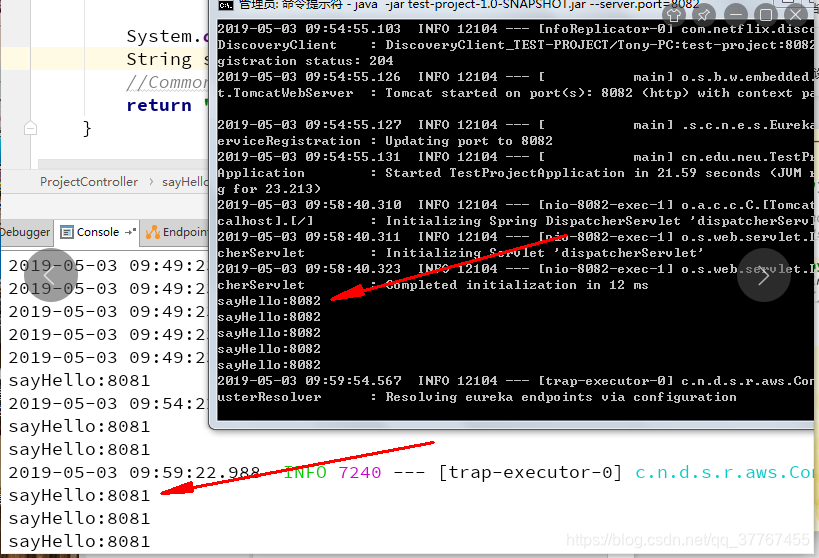Click the '//Common' comment line in editor

coord(167,82)
